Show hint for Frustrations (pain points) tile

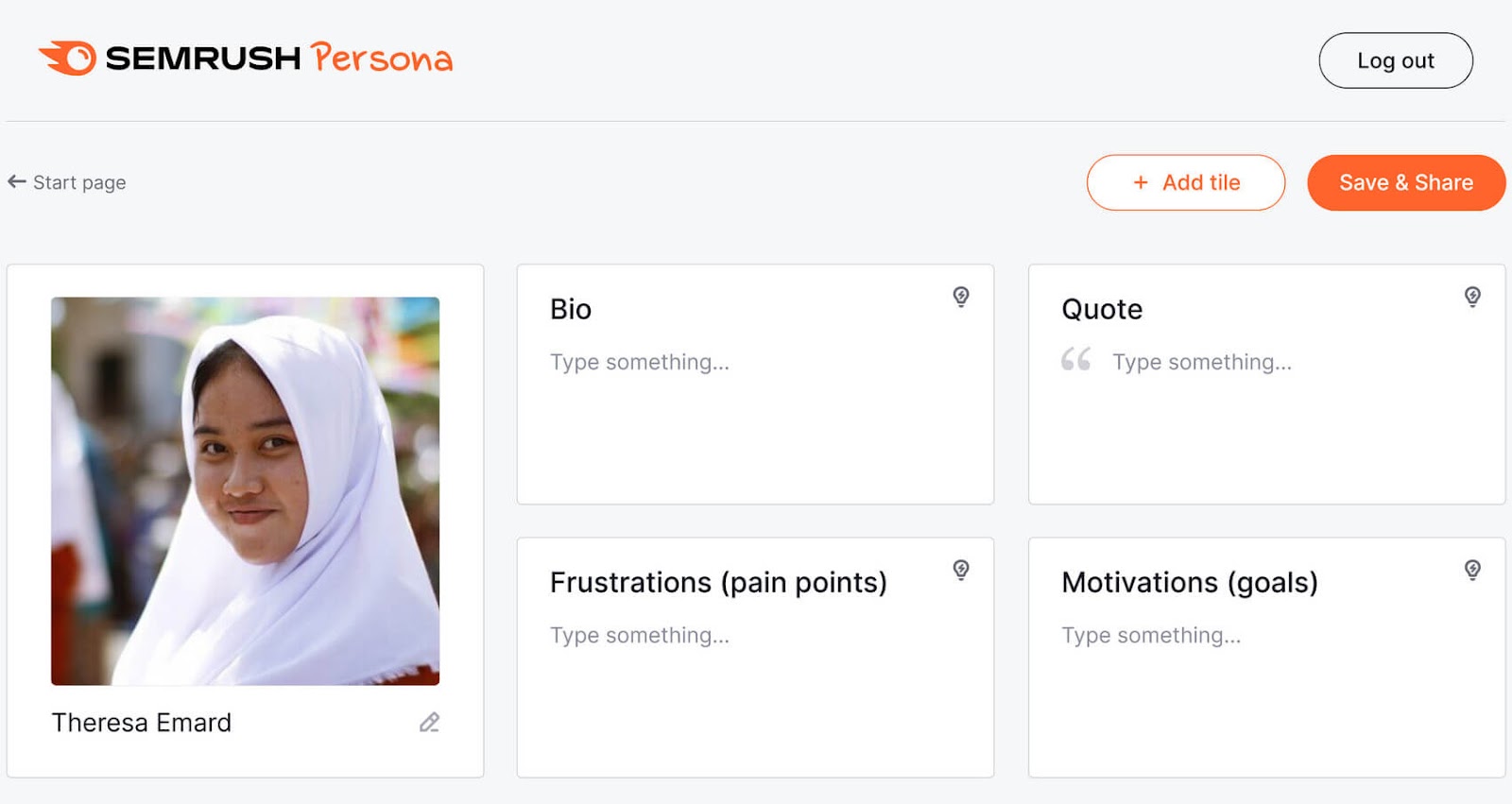point(961,570)
